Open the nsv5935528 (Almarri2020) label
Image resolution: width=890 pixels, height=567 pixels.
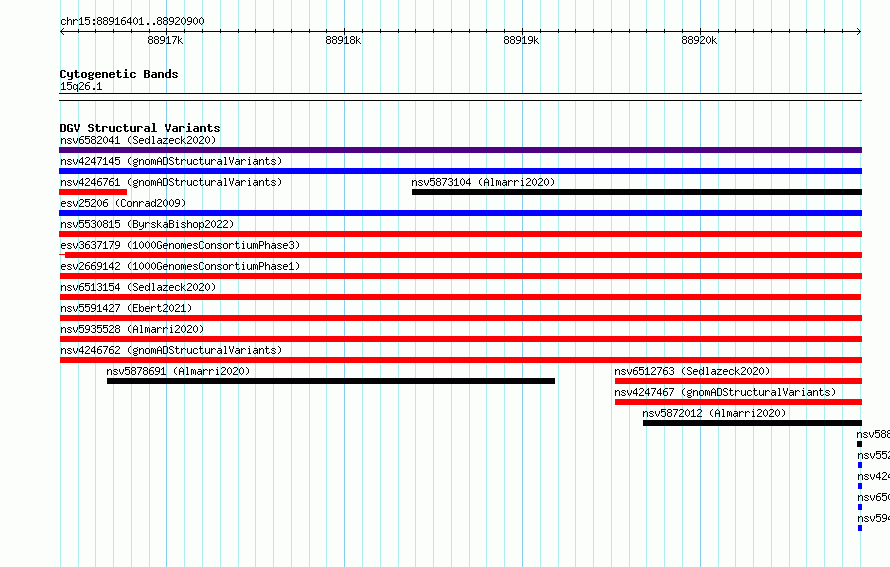pyautogui.click(x=132, y=329)
